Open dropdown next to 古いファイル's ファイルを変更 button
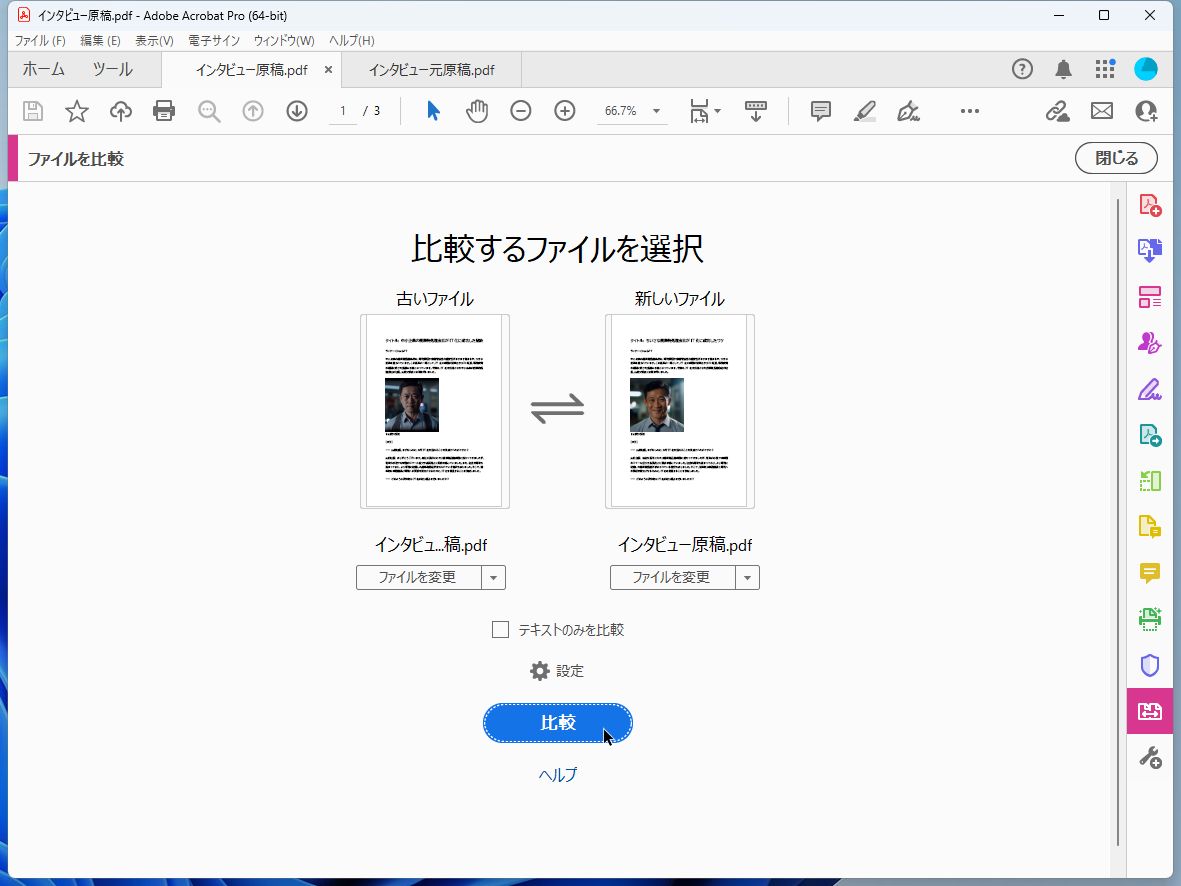This screenshot has width=1181, height=886. [493, 577]
